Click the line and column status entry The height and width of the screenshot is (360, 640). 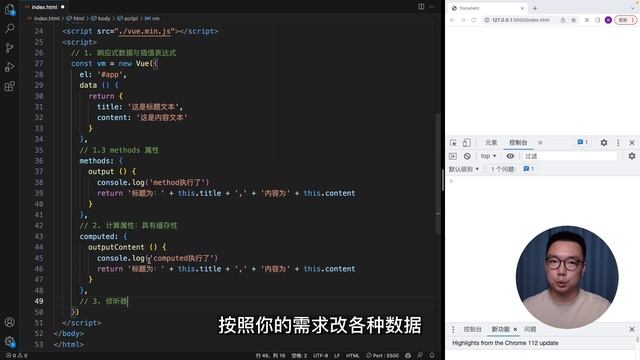[270, 356]
